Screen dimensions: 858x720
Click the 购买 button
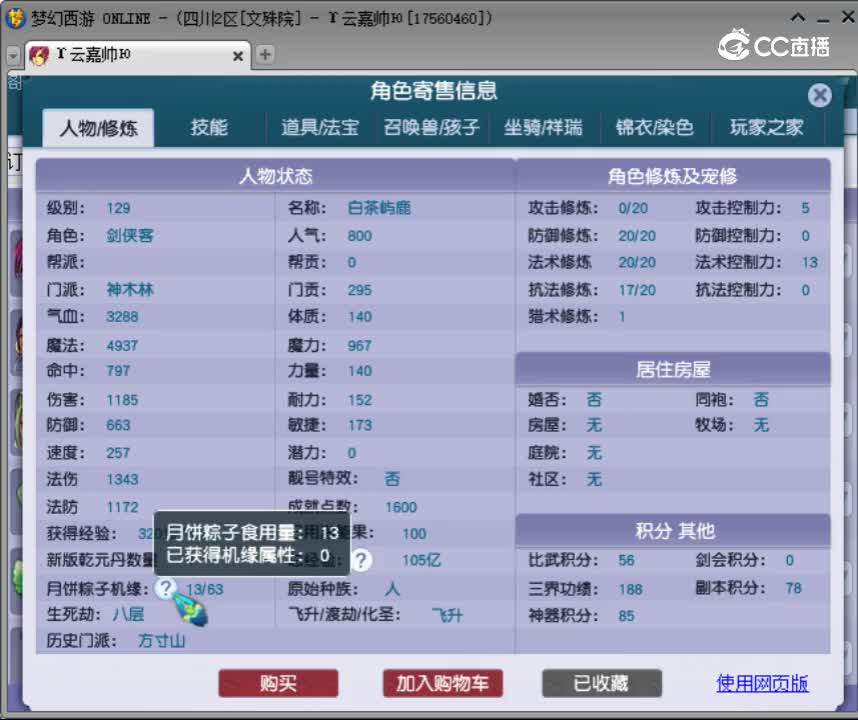tap(278, 683)
